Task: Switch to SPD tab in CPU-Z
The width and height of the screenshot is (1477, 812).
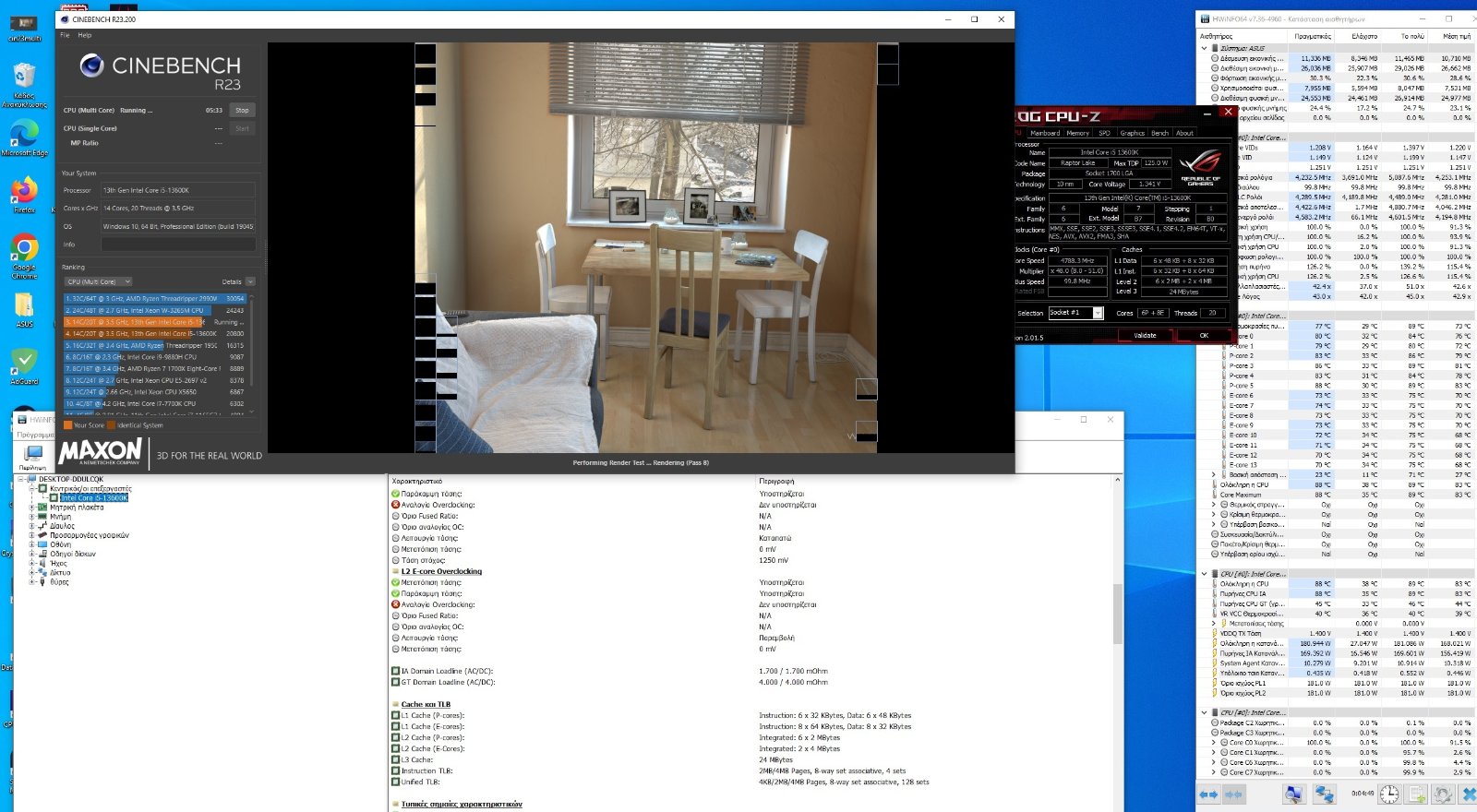Action: coord(1104,133)
